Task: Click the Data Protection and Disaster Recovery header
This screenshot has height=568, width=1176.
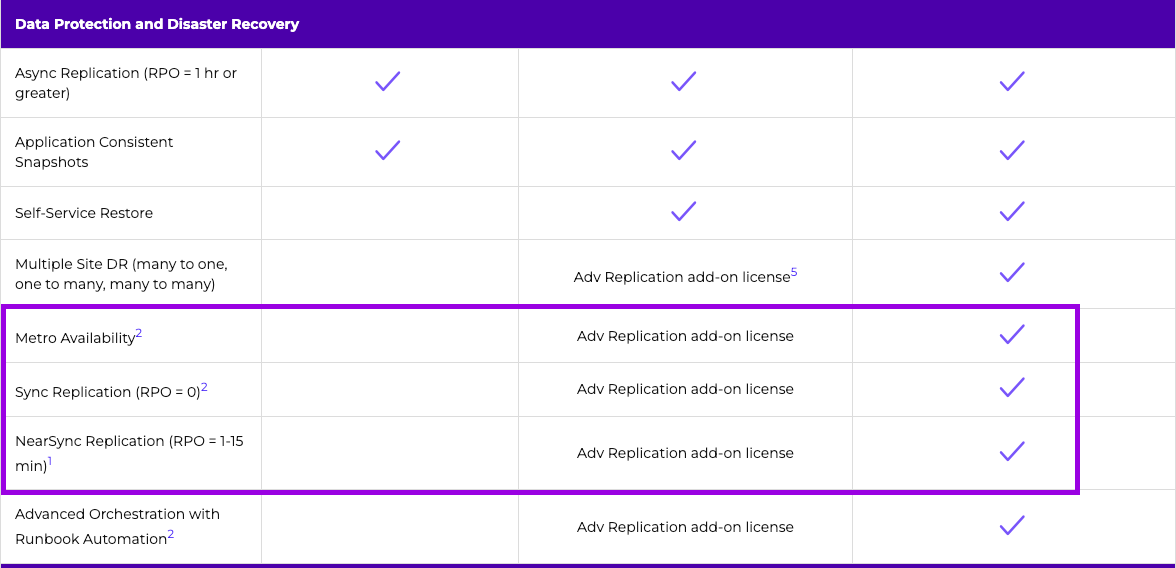Action: coord(157,24)
